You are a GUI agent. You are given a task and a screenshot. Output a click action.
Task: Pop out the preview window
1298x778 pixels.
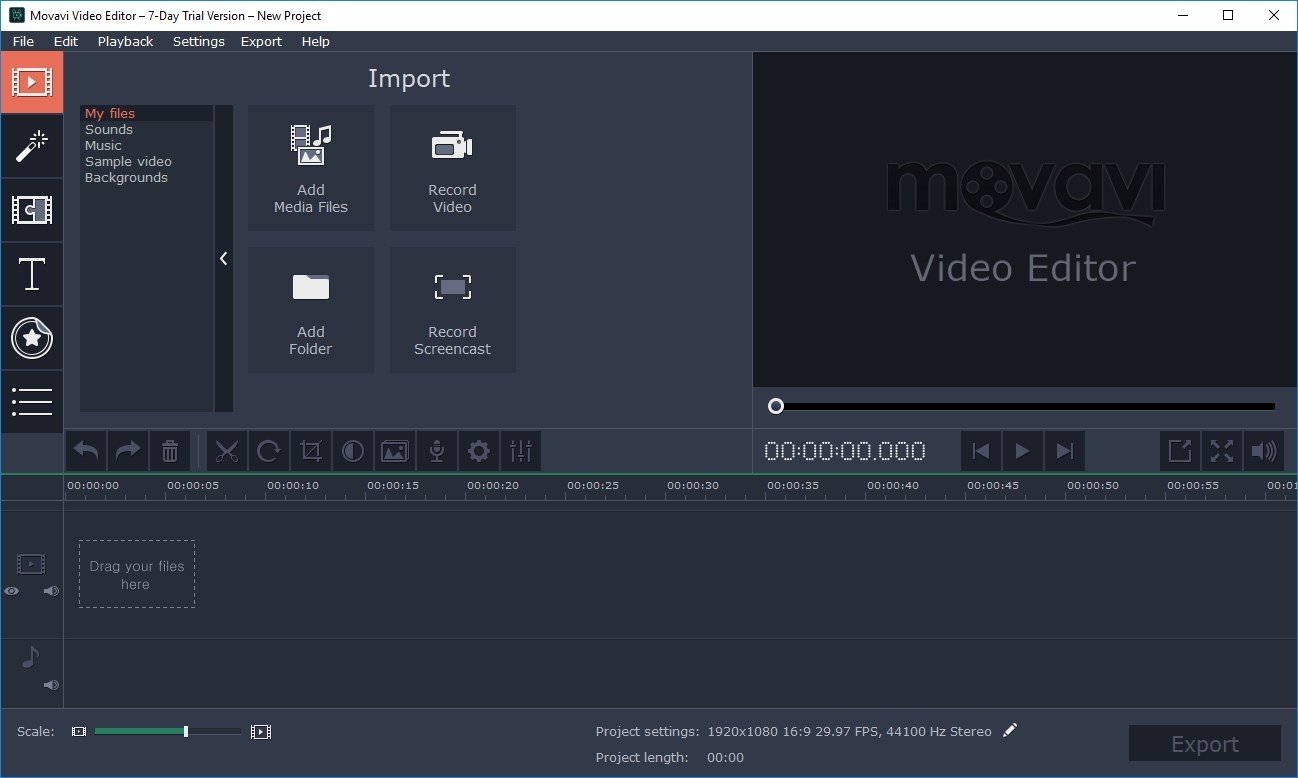click(1180, 452)
